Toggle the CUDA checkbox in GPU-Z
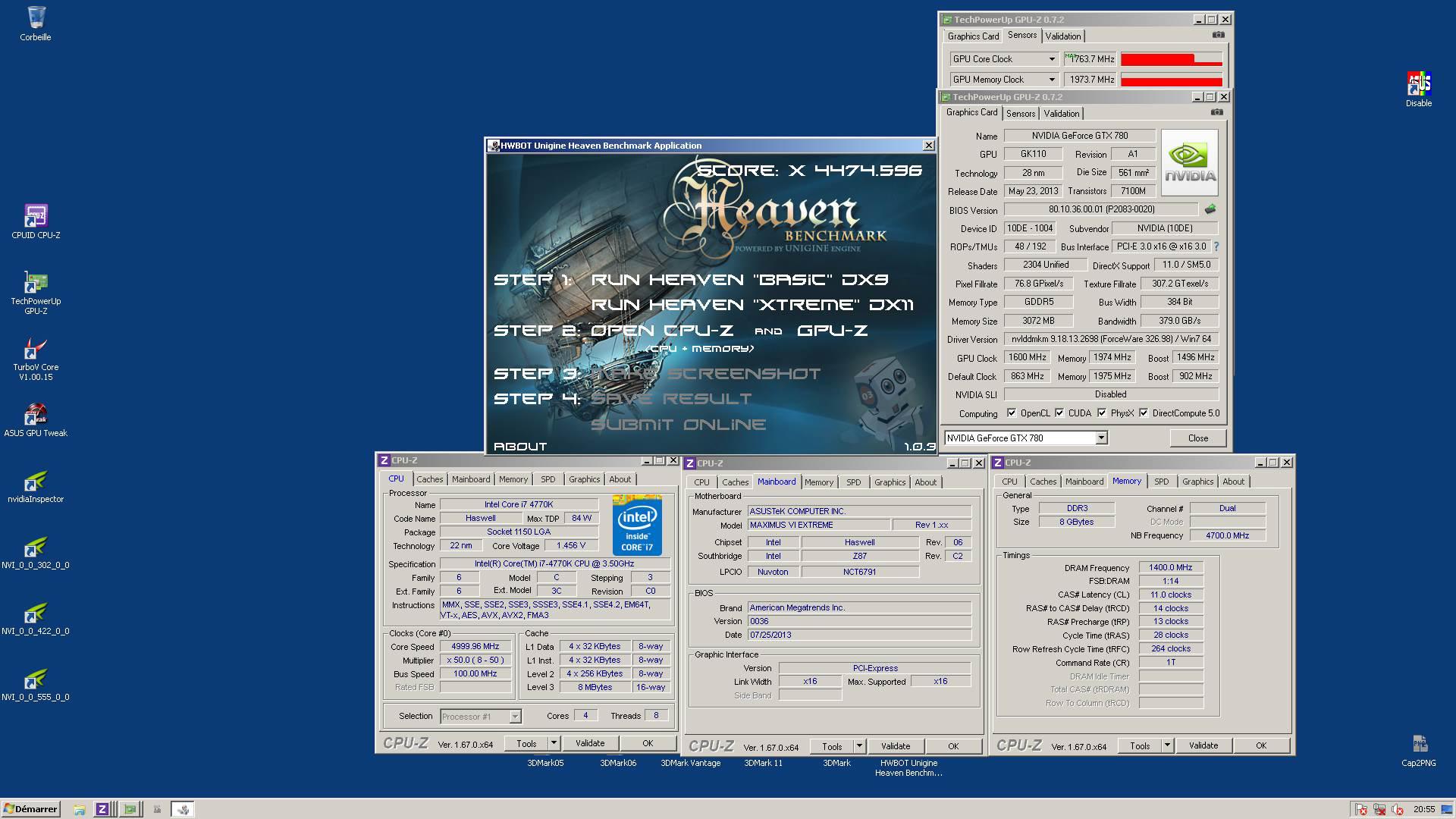The height and width of the screenshot is (819, 1456). pos(1059,413)
